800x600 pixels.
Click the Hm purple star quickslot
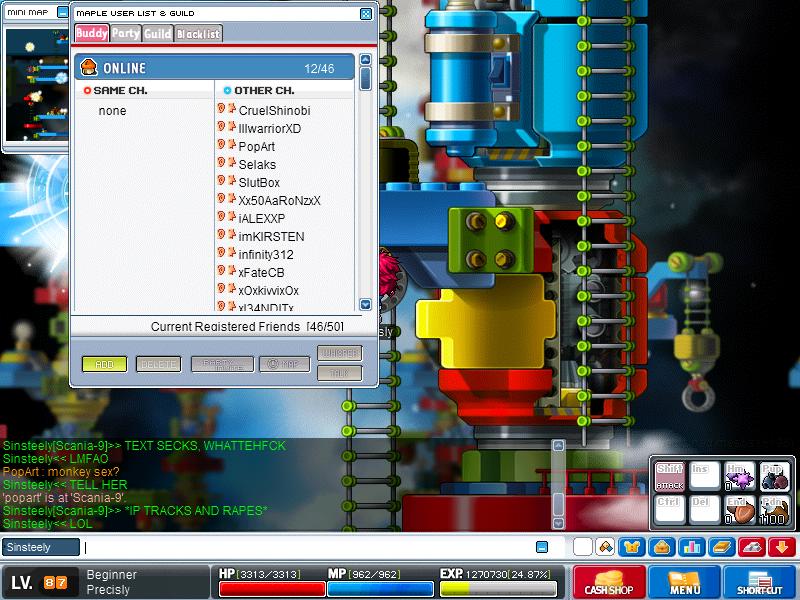coord(740,477)
